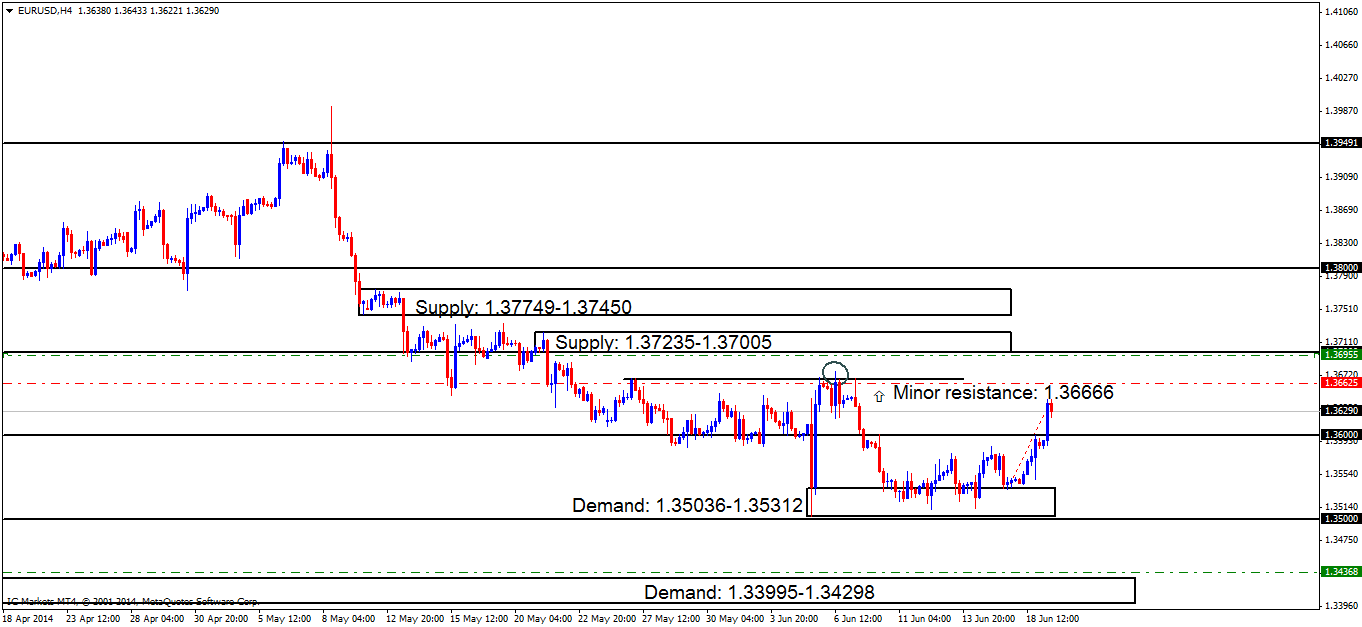Click the green 1.36955 price tag
This screenshot has width=1362, height=627.
click(1339, 354)
